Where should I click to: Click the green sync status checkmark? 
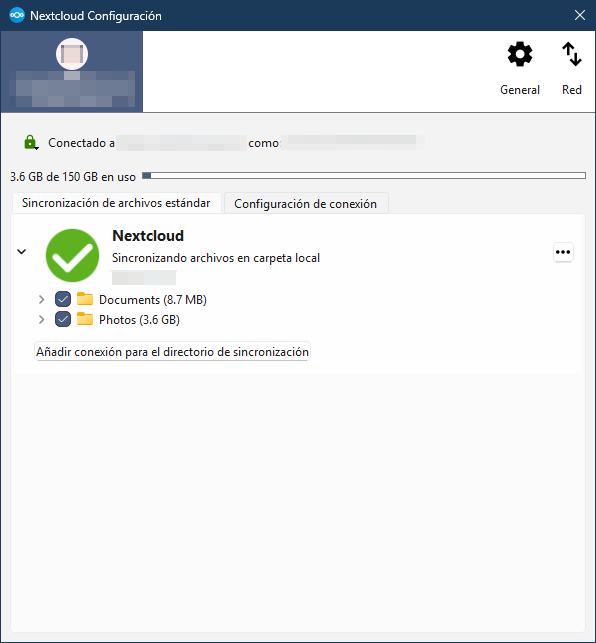[73, 255]
